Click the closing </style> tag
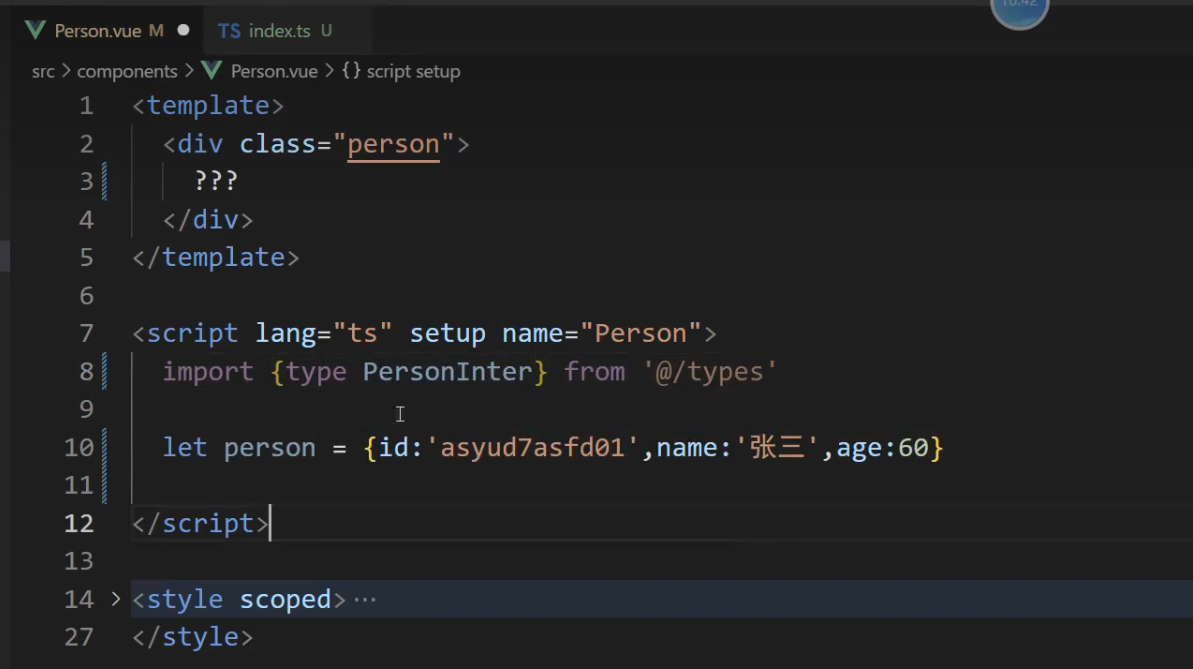The height and width of the screenshot is (669, 1193). [x=192, y=637]
